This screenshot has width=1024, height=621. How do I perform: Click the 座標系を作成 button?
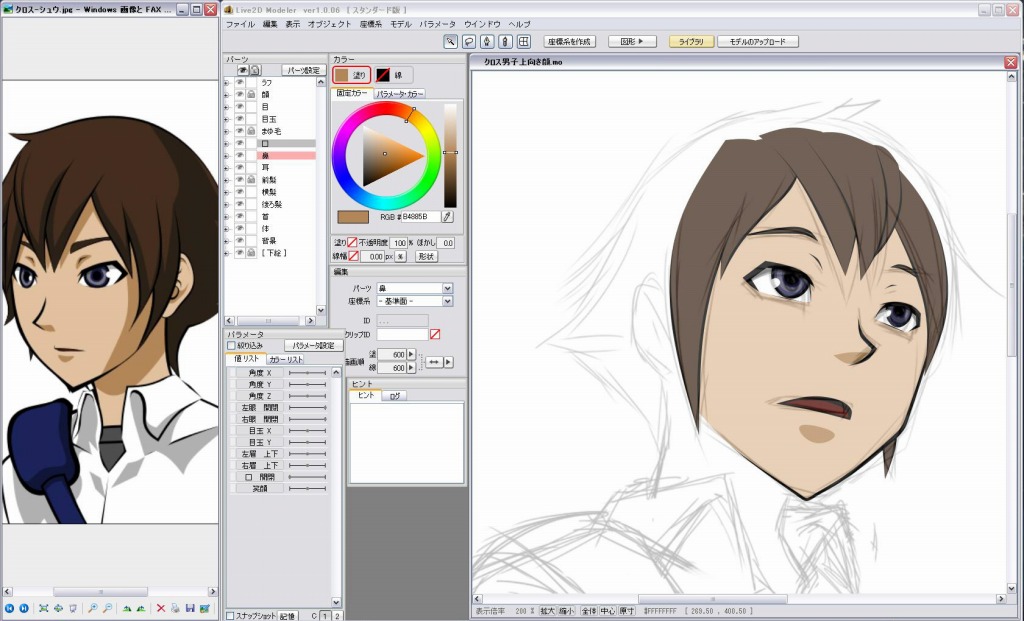[x=569, y=41]
